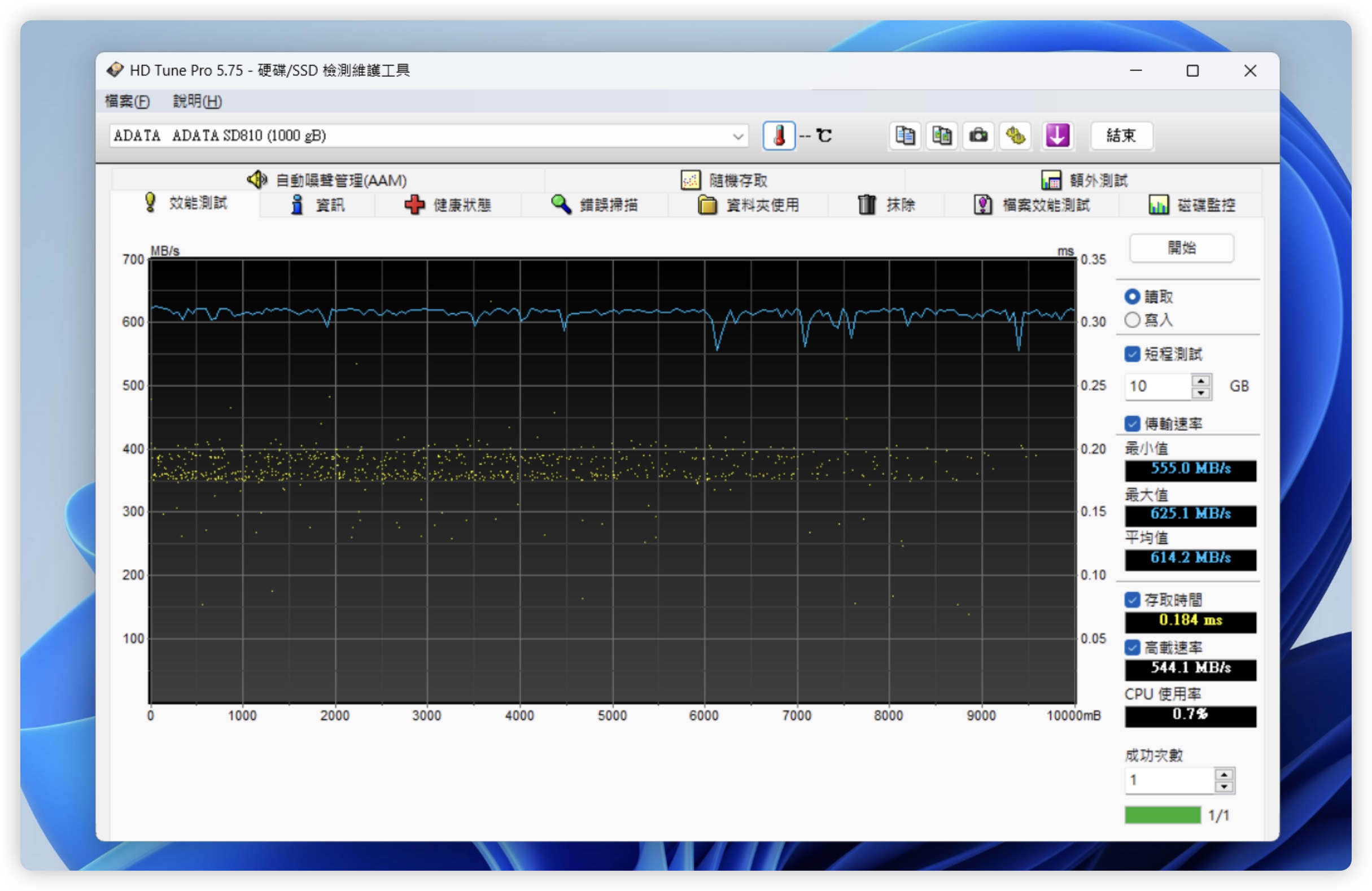Click the 結束 exit button
Screen dimensions: 1372x891
click(x=1121, y=136)
